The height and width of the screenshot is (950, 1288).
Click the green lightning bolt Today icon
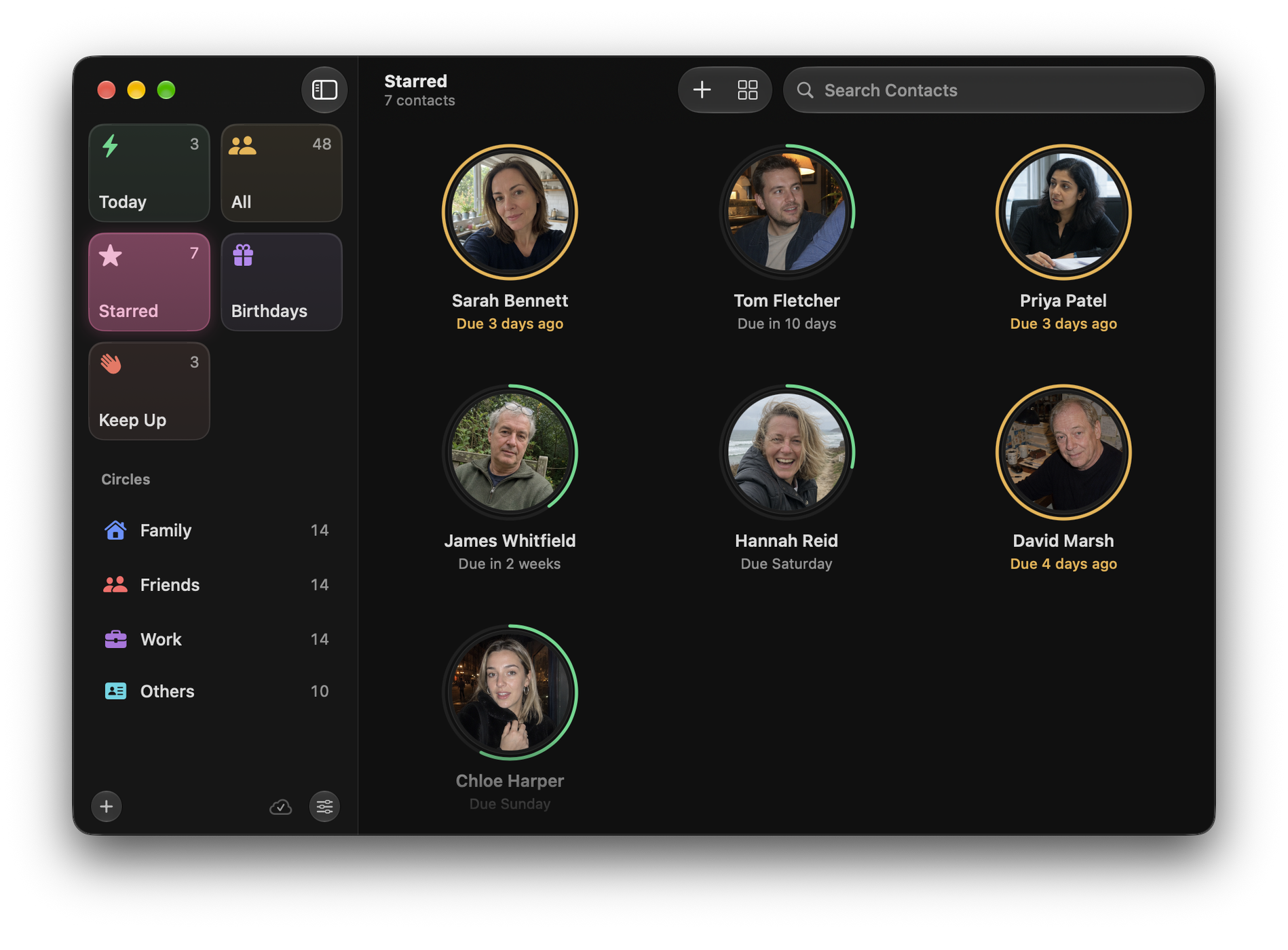110,145
